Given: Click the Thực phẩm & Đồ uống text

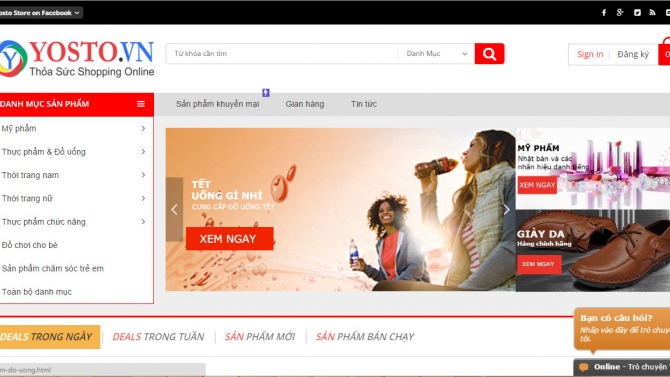Looking at the screenshot, I should (x=44, y=152).
